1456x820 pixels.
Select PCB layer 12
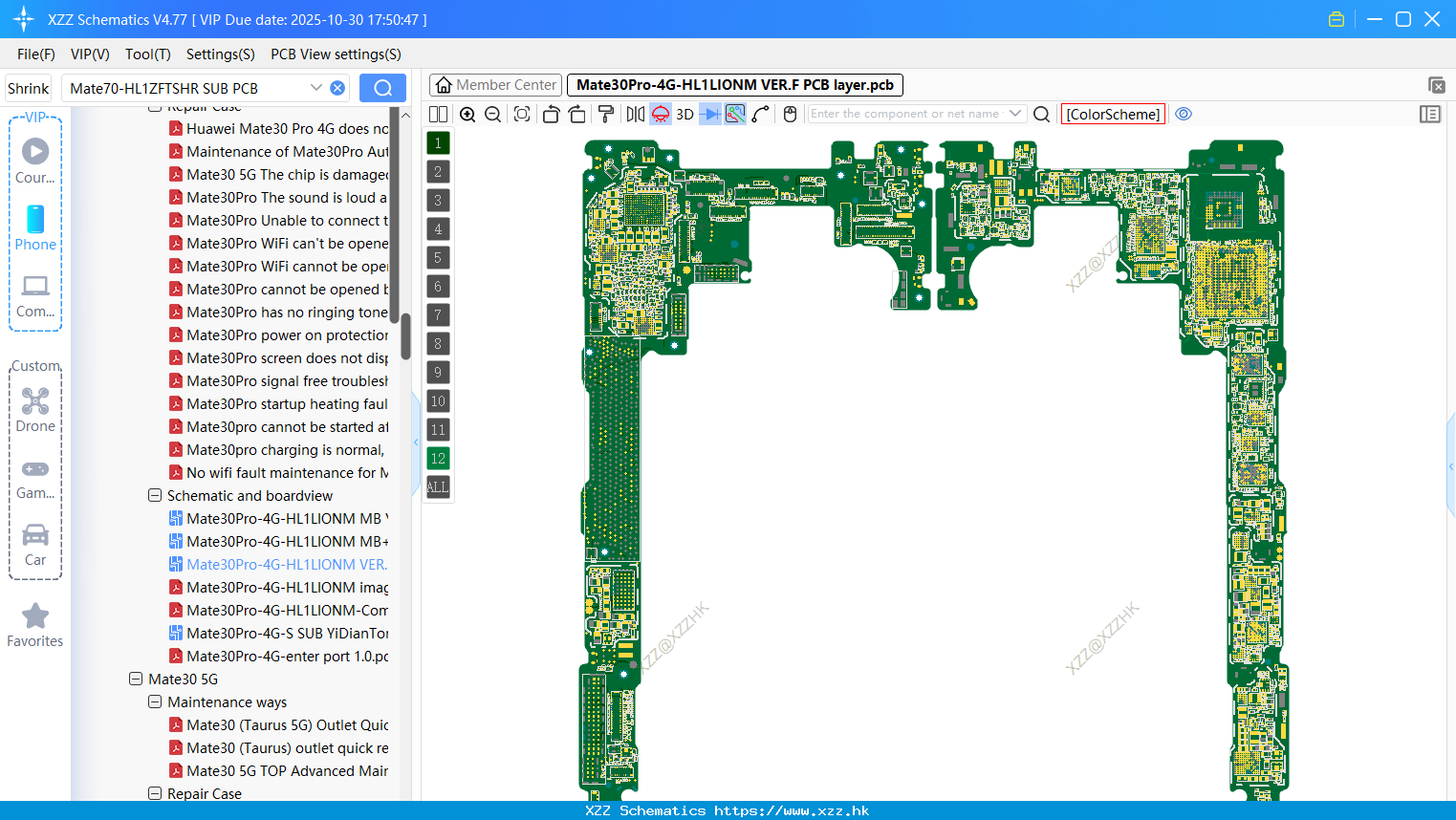438,459
